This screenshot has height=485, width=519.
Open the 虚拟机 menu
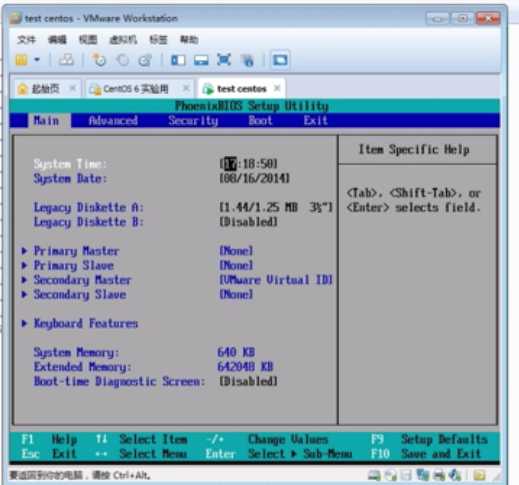pyautogui.click(x=123, y=40)
